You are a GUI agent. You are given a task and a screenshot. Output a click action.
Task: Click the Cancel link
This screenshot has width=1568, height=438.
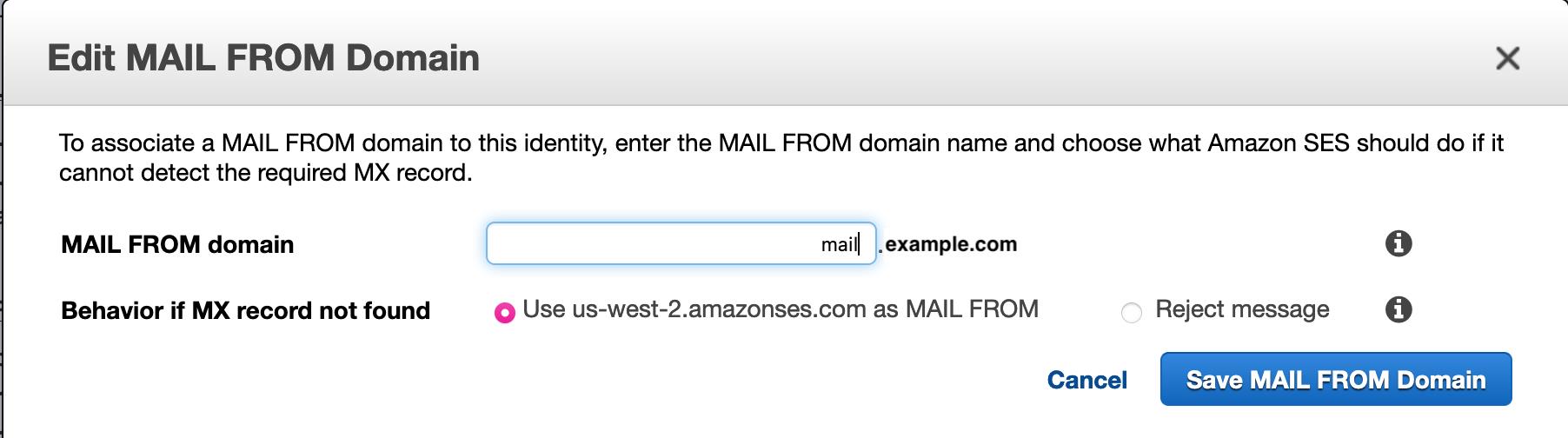click(1086, 380)
